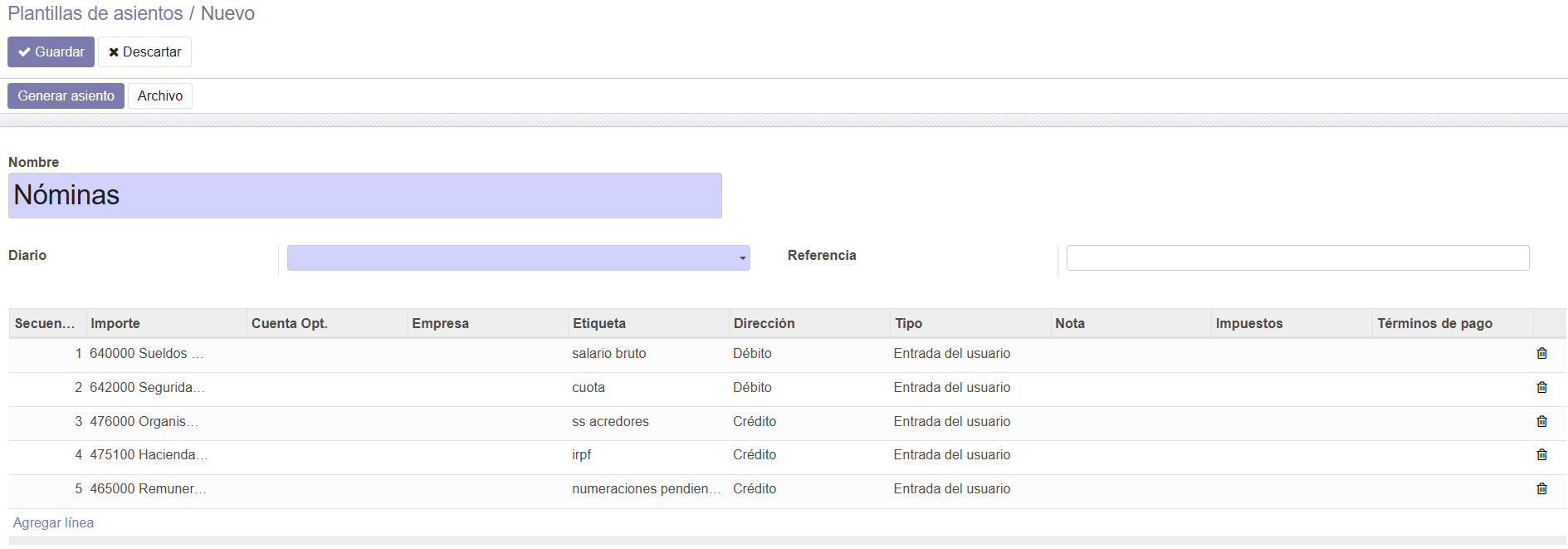Focus the Nombre field containing Nóminas
This screenshot has height=549, width=1568.
pos(364,196)
